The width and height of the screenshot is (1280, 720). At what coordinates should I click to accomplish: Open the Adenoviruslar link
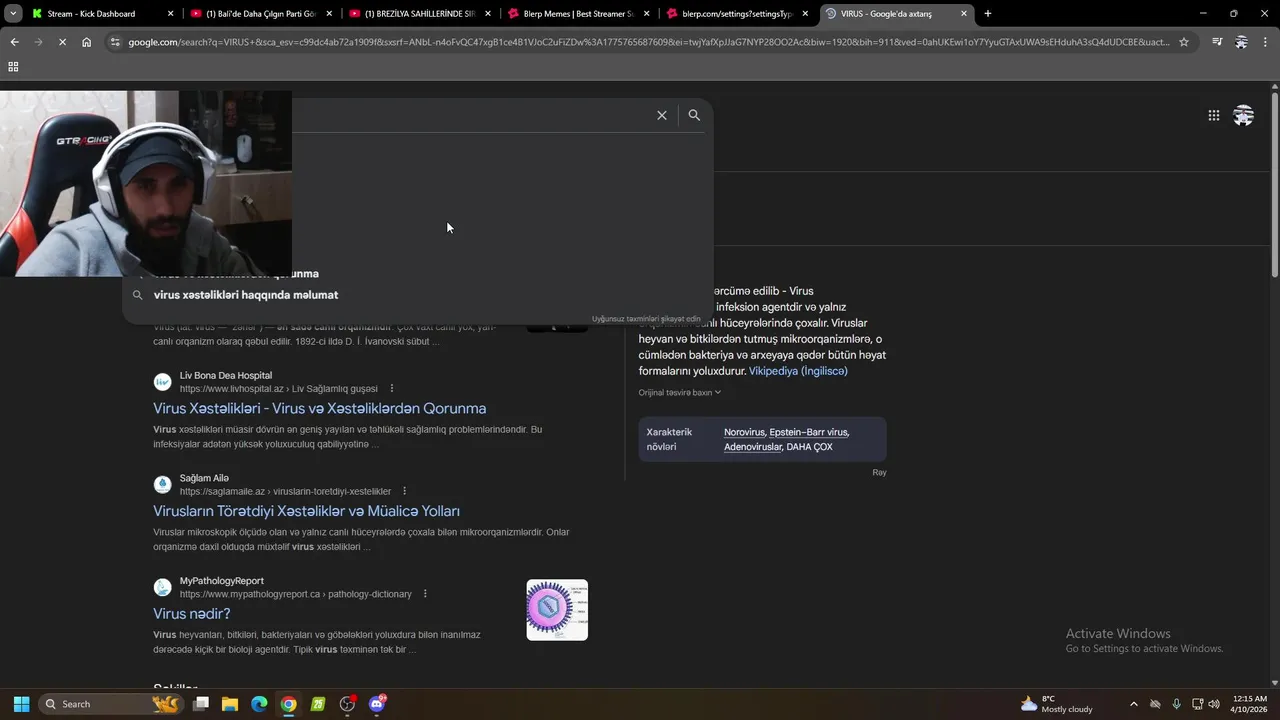coord(753,447)
